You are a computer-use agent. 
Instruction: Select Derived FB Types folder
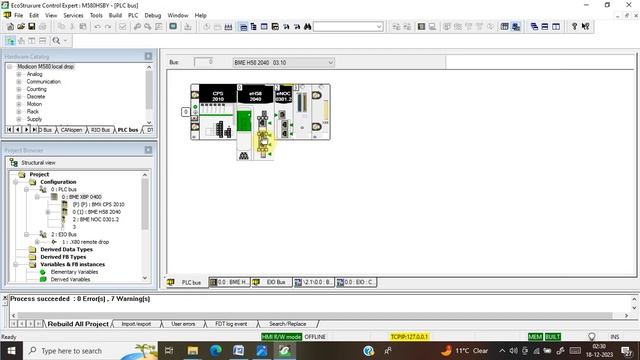pyautogui.click(x=63, y=257)
